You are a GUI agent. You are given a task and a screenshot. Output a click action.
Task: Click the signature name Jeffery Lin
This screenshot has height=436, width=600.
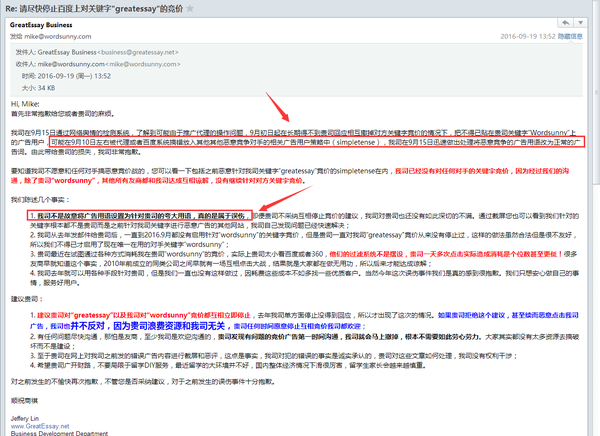tap(25, 418)
